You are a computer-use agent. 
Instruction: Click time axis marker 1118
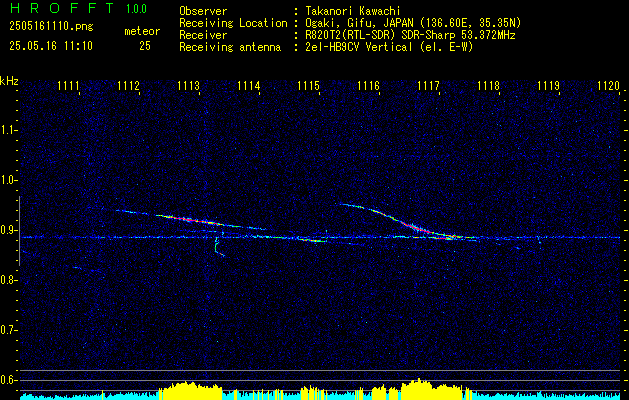tap(489, 86)
